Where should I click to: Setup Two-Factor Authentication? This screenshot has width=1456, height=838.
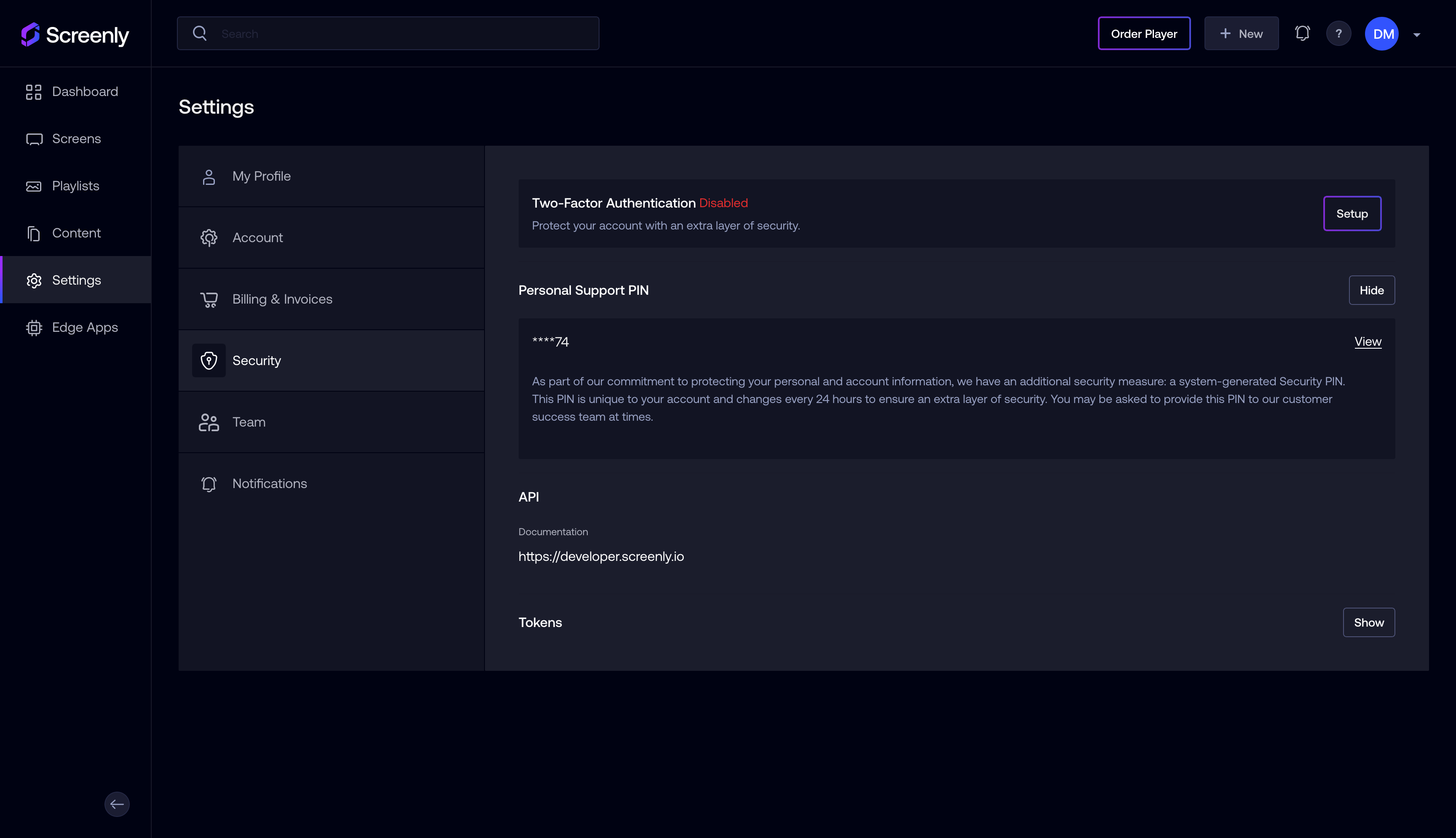tap(1352, 213)
